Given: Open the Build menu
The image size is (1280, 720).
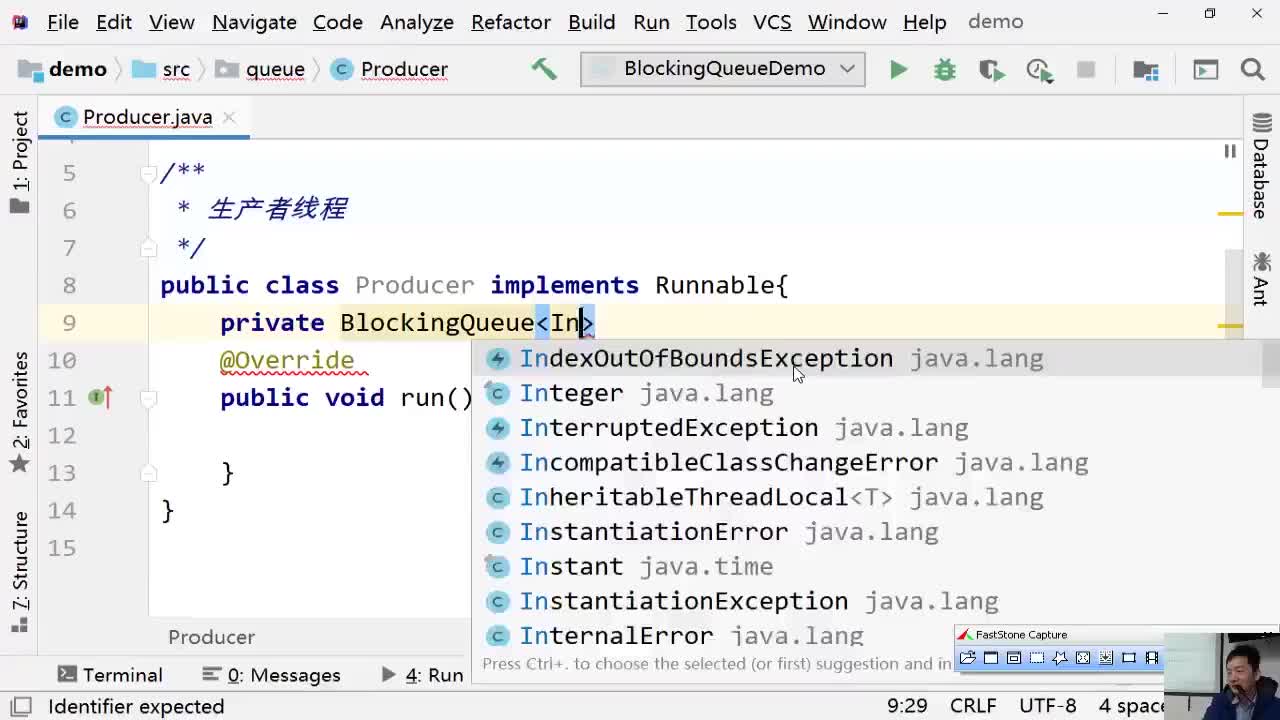Looking at the screenshot, I should pyautogui.click(x=591, y=21).
